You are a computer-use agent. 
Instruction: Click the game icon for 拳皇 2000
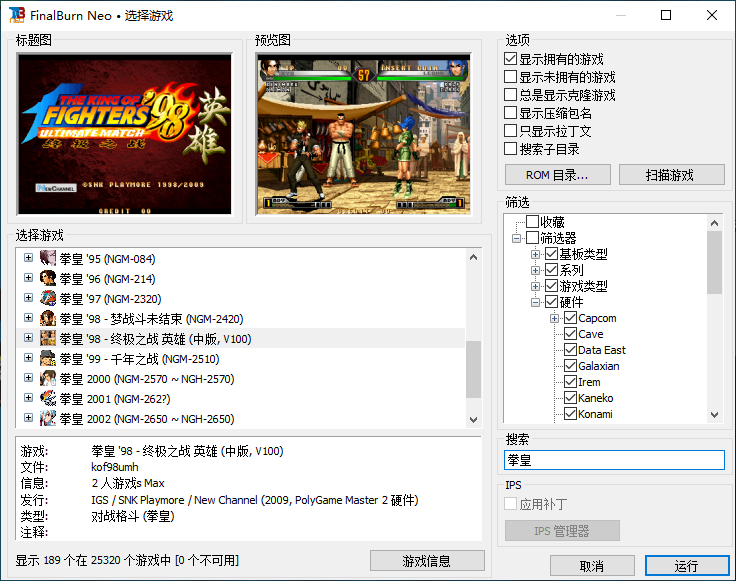click(x=48, y=378)
